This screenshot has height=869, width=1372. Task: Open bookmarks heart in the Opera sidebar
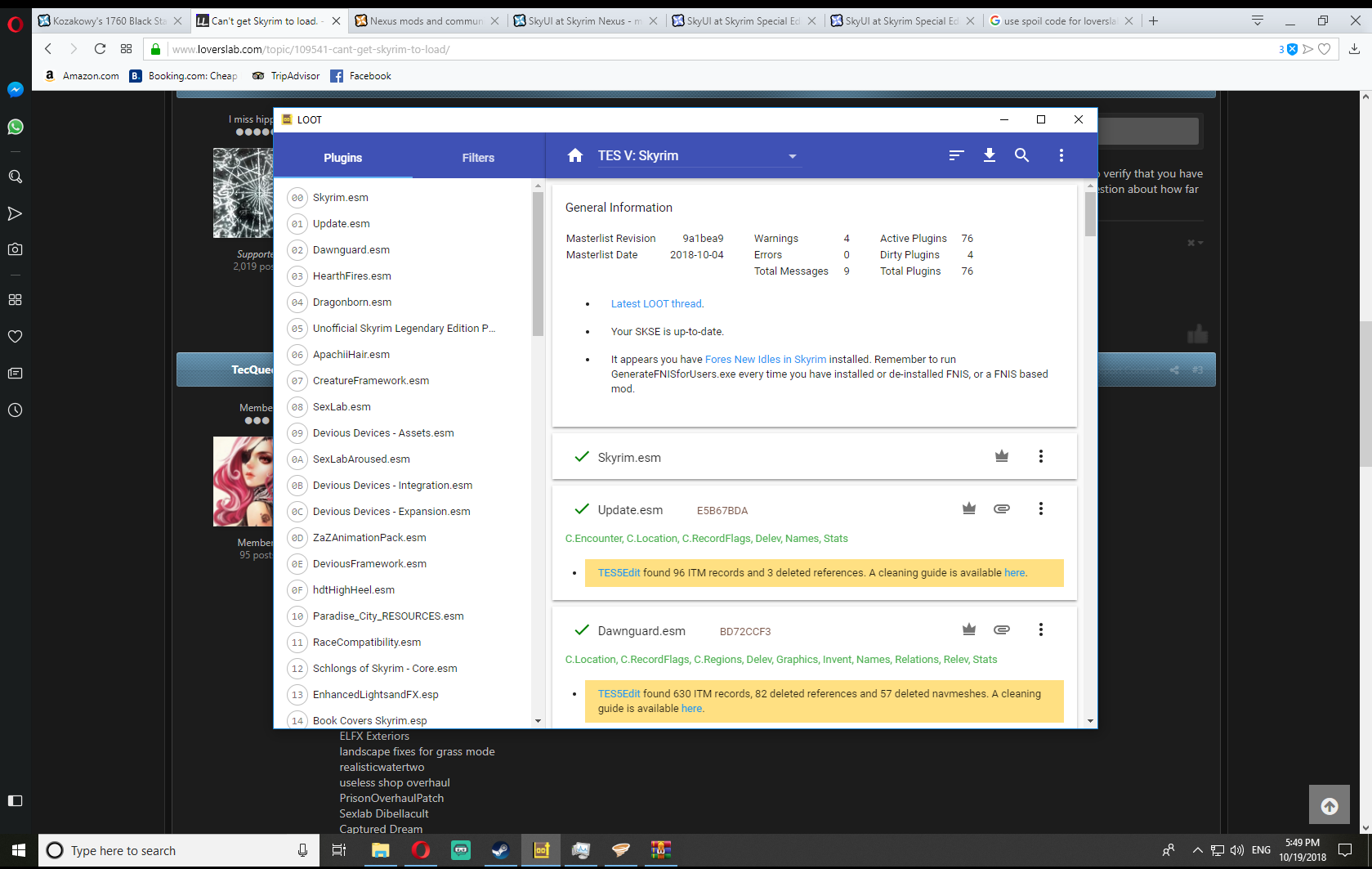click(x=15, y=336)
